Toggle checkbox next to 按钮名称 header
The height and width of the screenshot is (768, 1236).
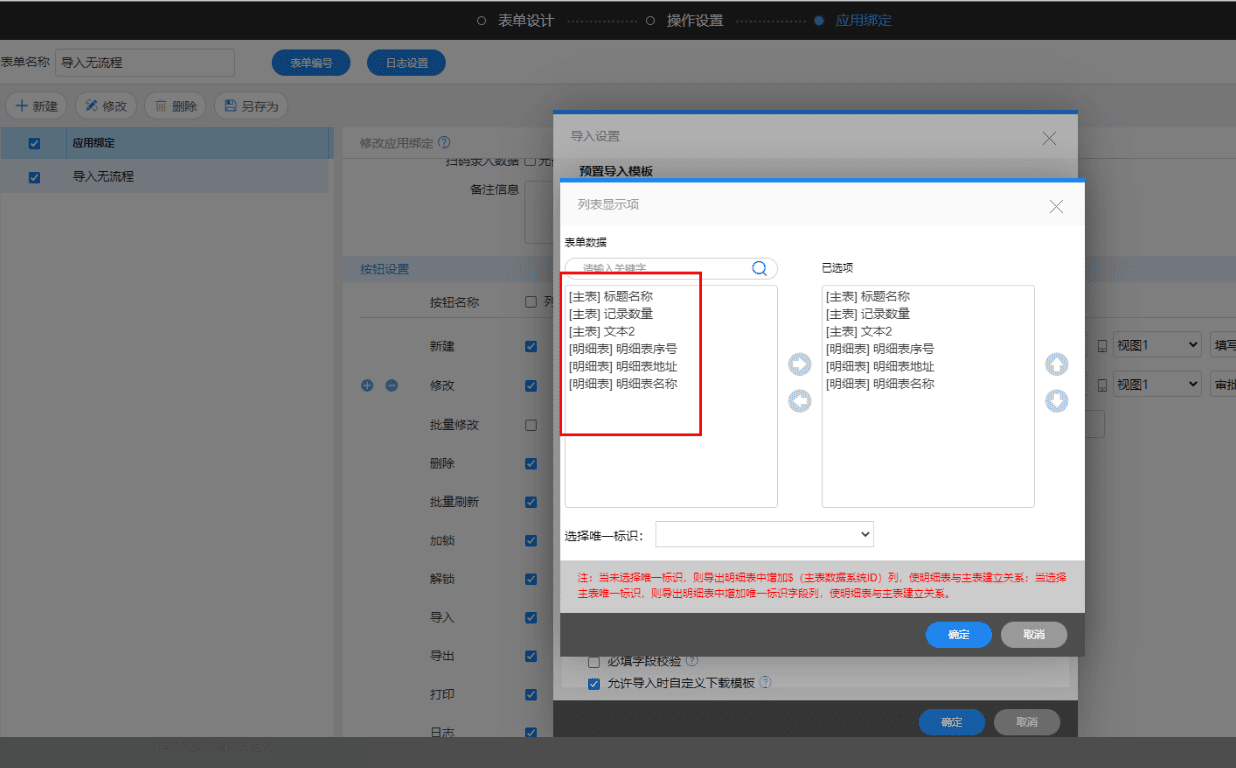[x=531, y=301]
